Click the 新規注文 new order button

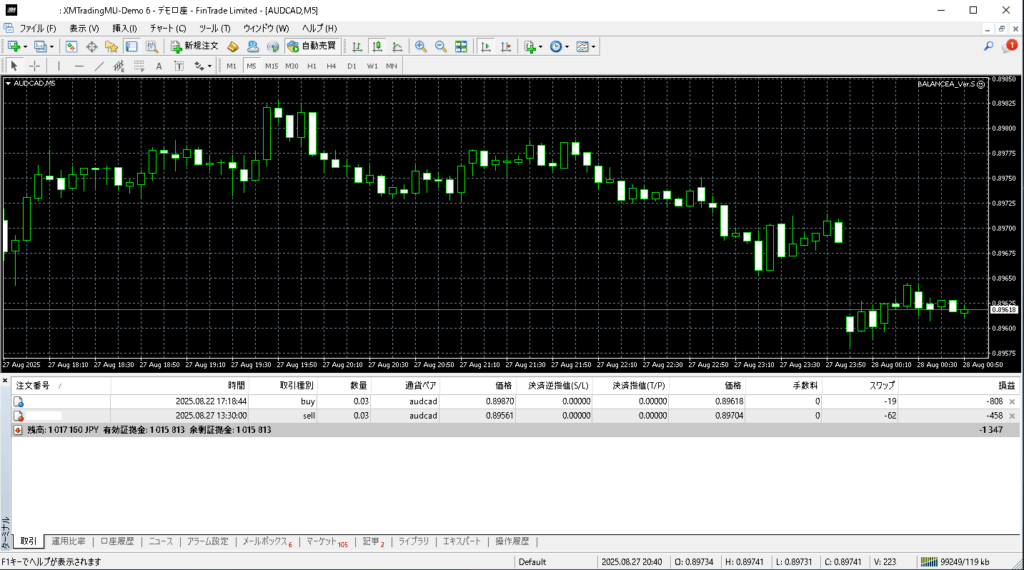(195, 46)
